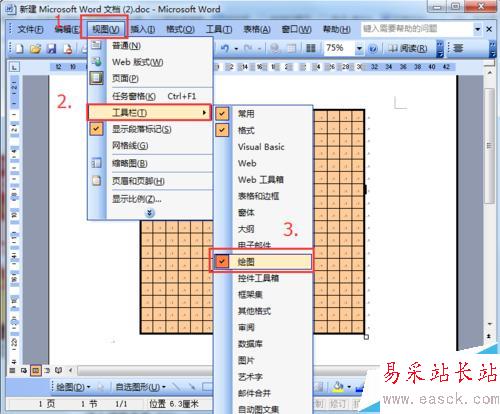Click the New blank document icon
The width and height of the screenshot is (500, 414).
pyautogui.click(x=19, y=49)
